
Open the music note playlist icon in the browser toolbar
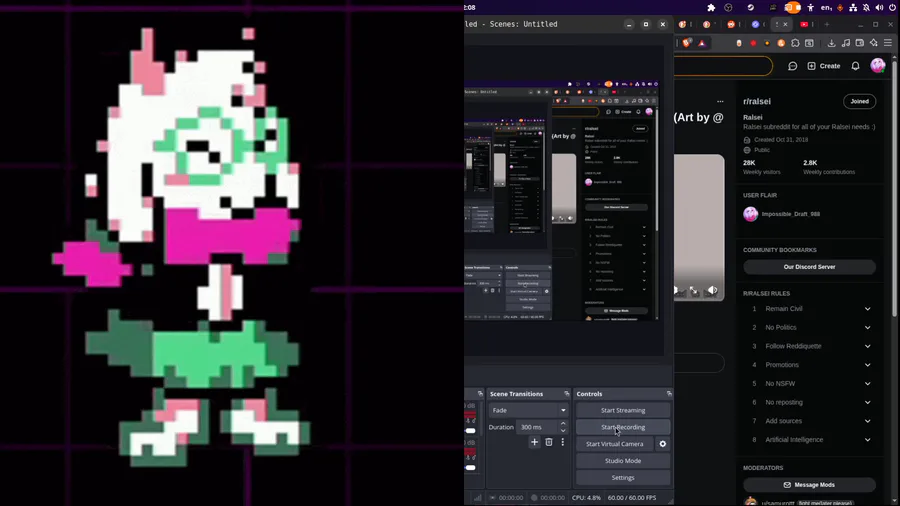coord(845,43)
